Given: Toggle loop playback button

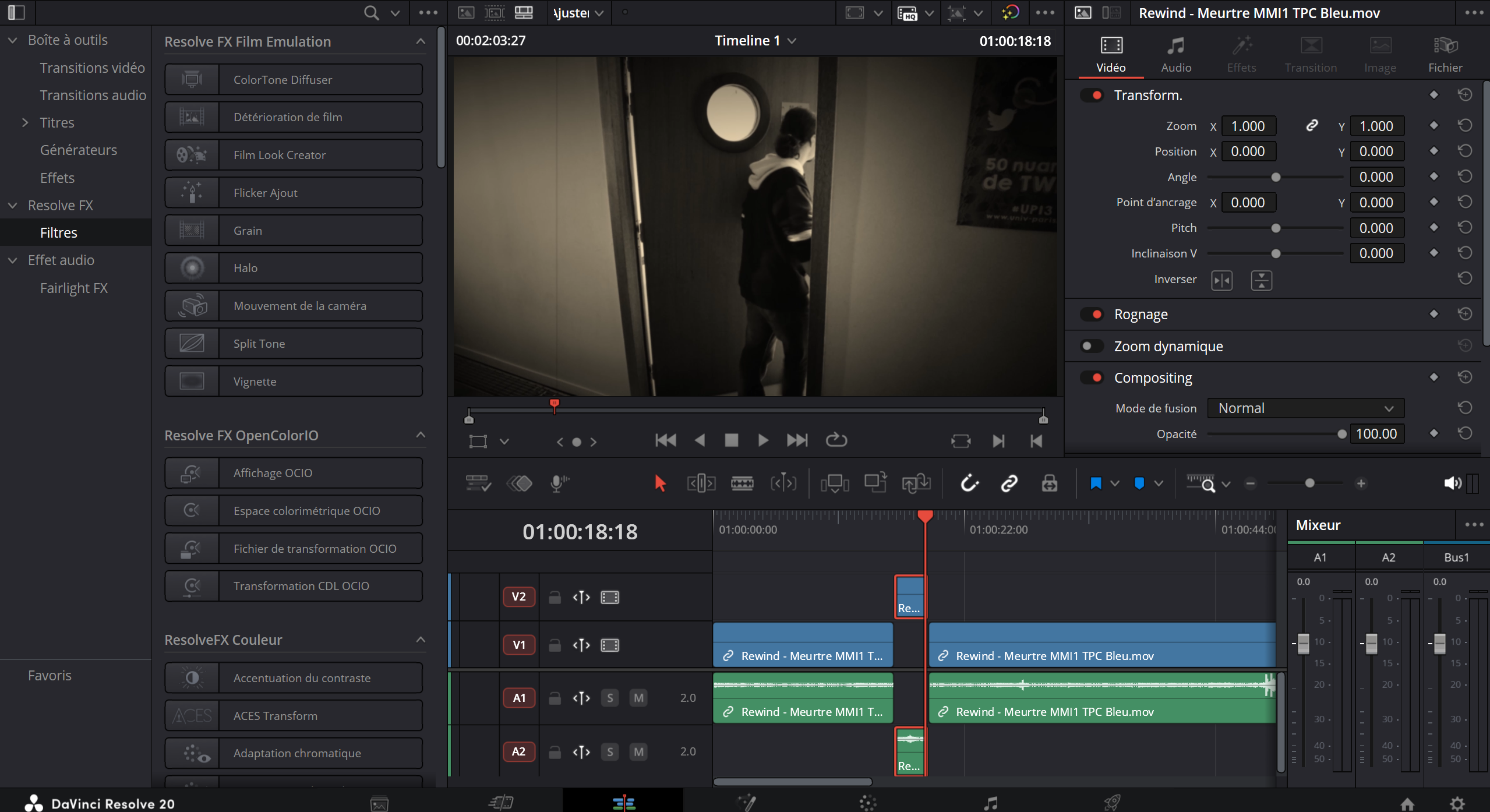Looking at the screenshot, I should [x=836, y=440].
